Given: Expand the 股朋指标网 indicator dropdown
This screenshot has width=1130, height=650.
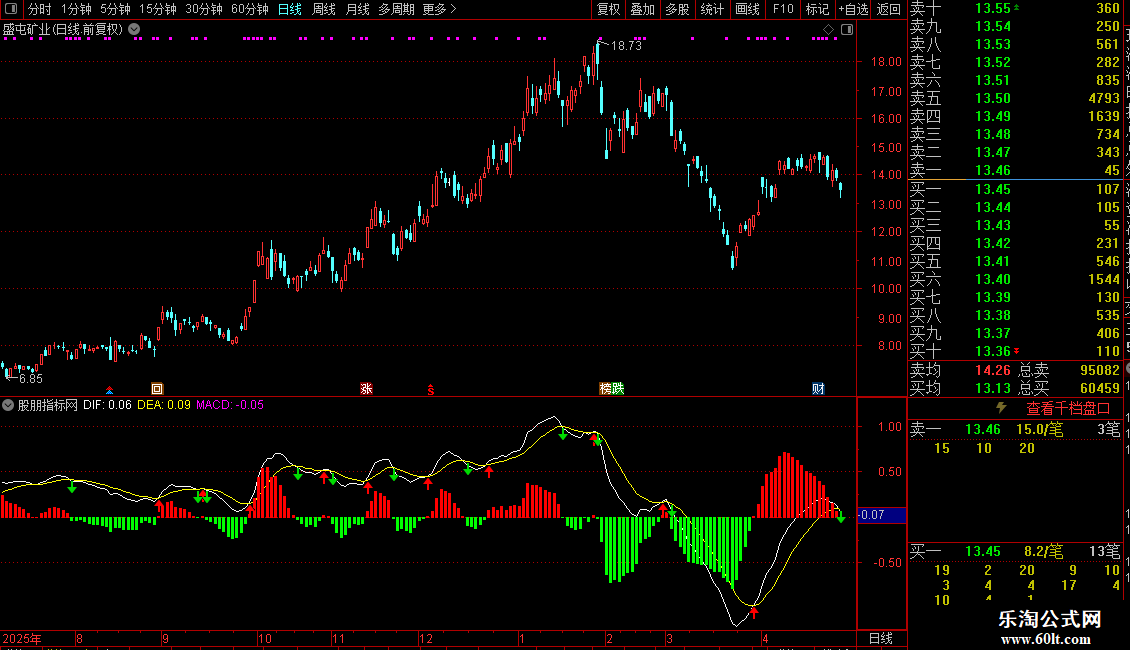Looking at the screenshot, I should (8, 405).
